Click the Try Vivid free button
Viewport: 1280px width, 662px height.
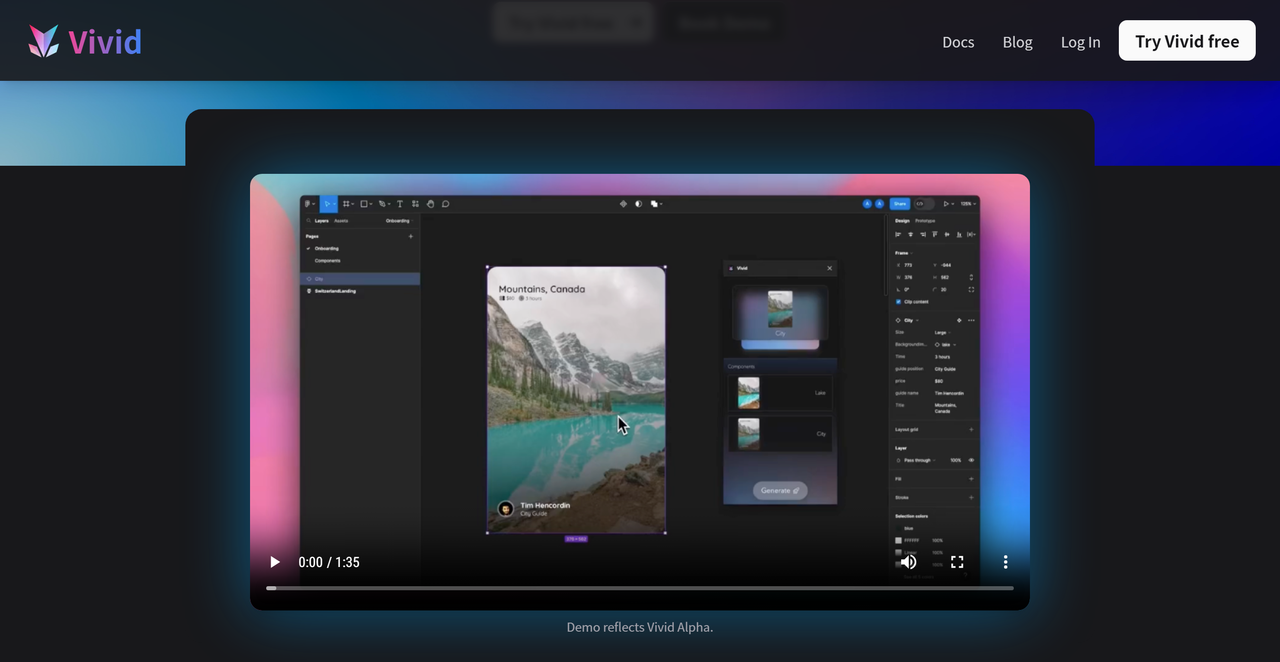(x=1187, y=41)
